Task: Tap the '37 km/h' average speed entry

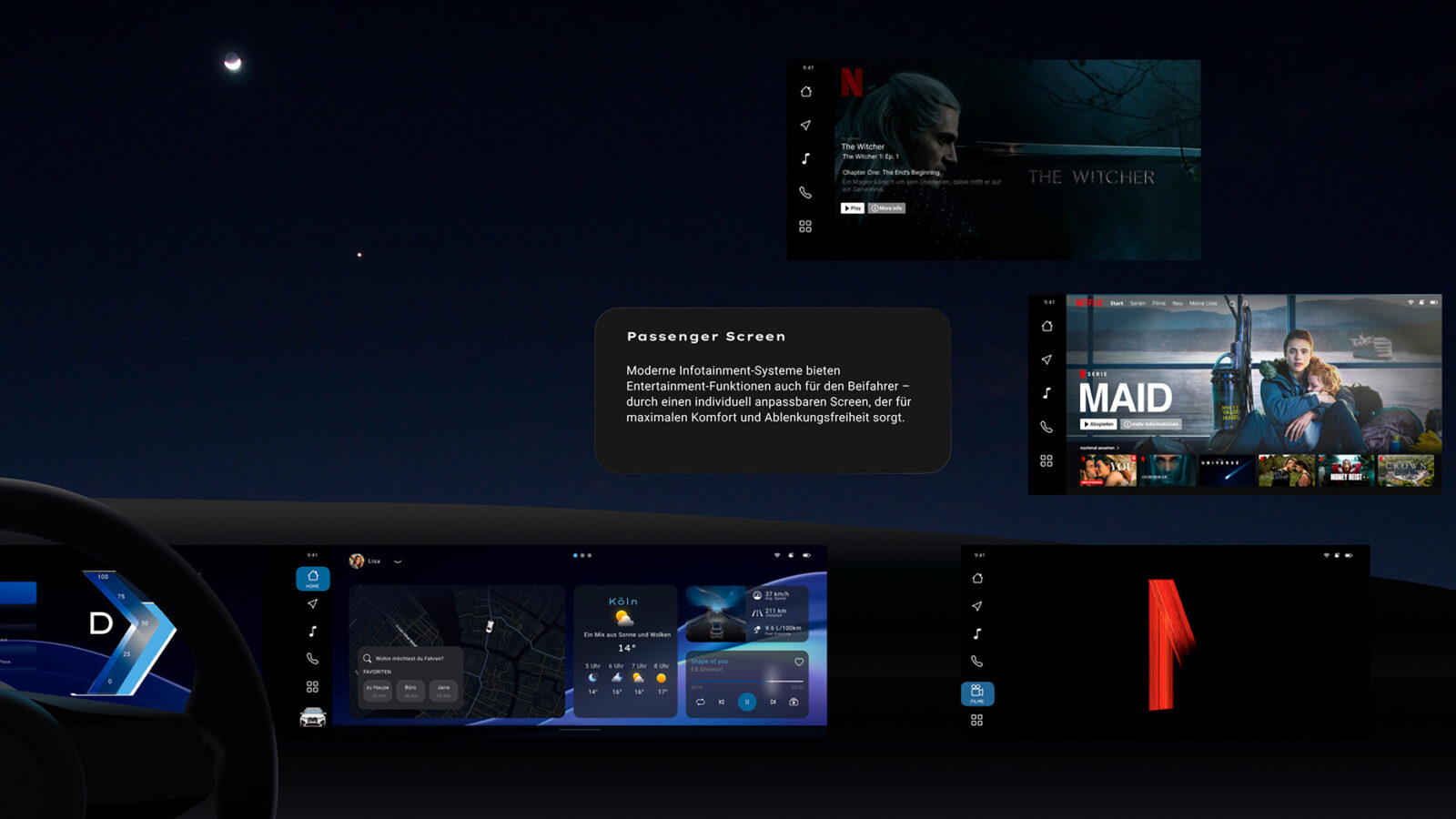Action: [770, 595]
